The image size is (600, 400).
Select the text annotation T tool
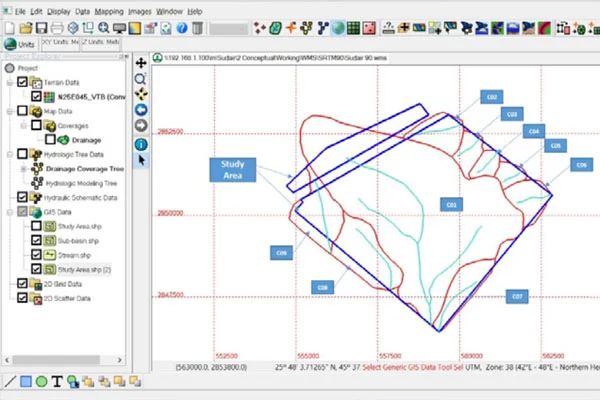pyautogui.click(x=57, y=381)
